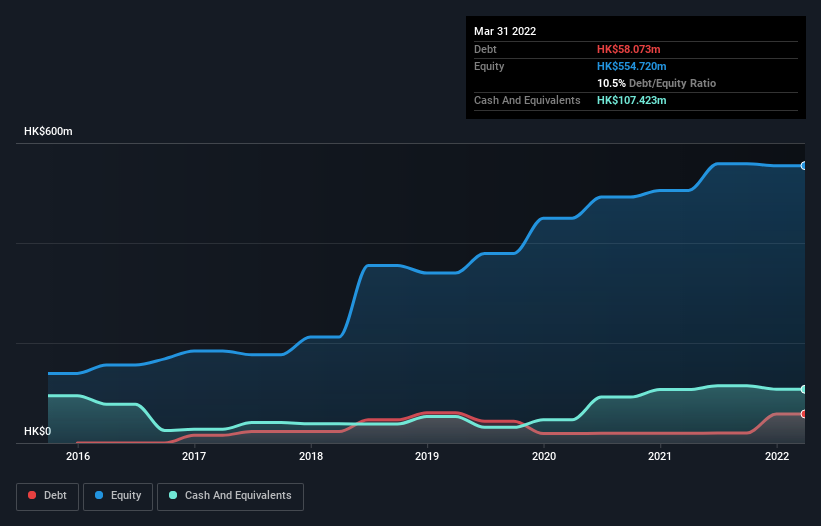Image resolution: width=821 pixels, height=526 pixels.
Task: Click the teal Cash And Equivalents legend dot
Action: [173, 495]
